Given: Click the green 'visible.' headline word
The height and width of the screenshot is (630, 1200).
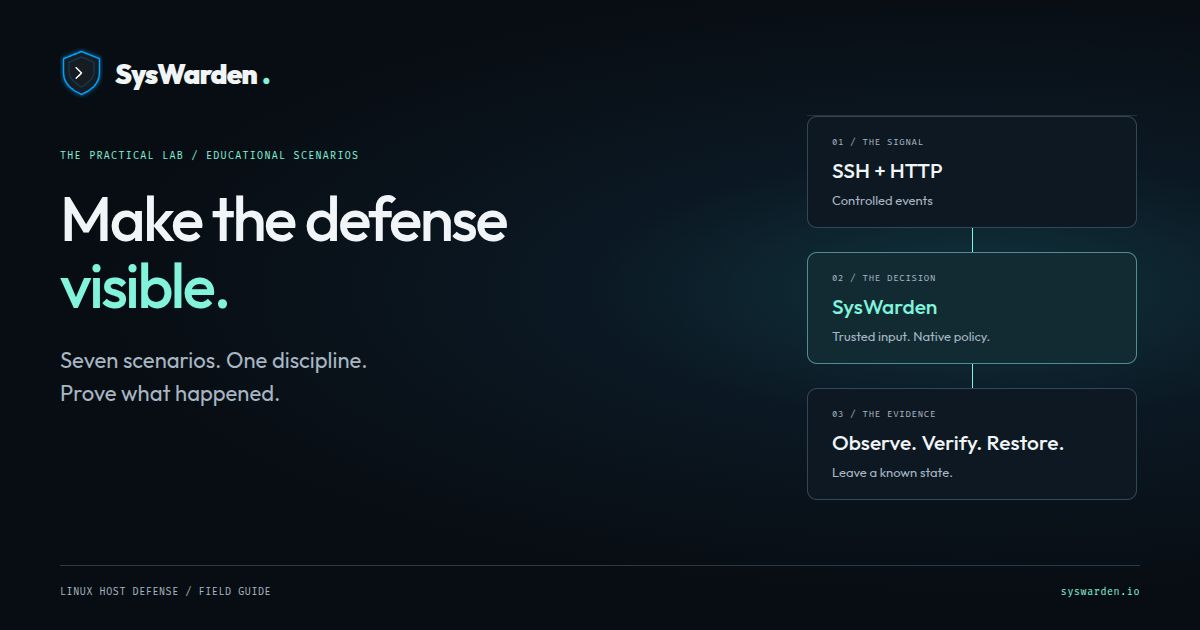Looking at the screenshot, I should coord(145,288).
